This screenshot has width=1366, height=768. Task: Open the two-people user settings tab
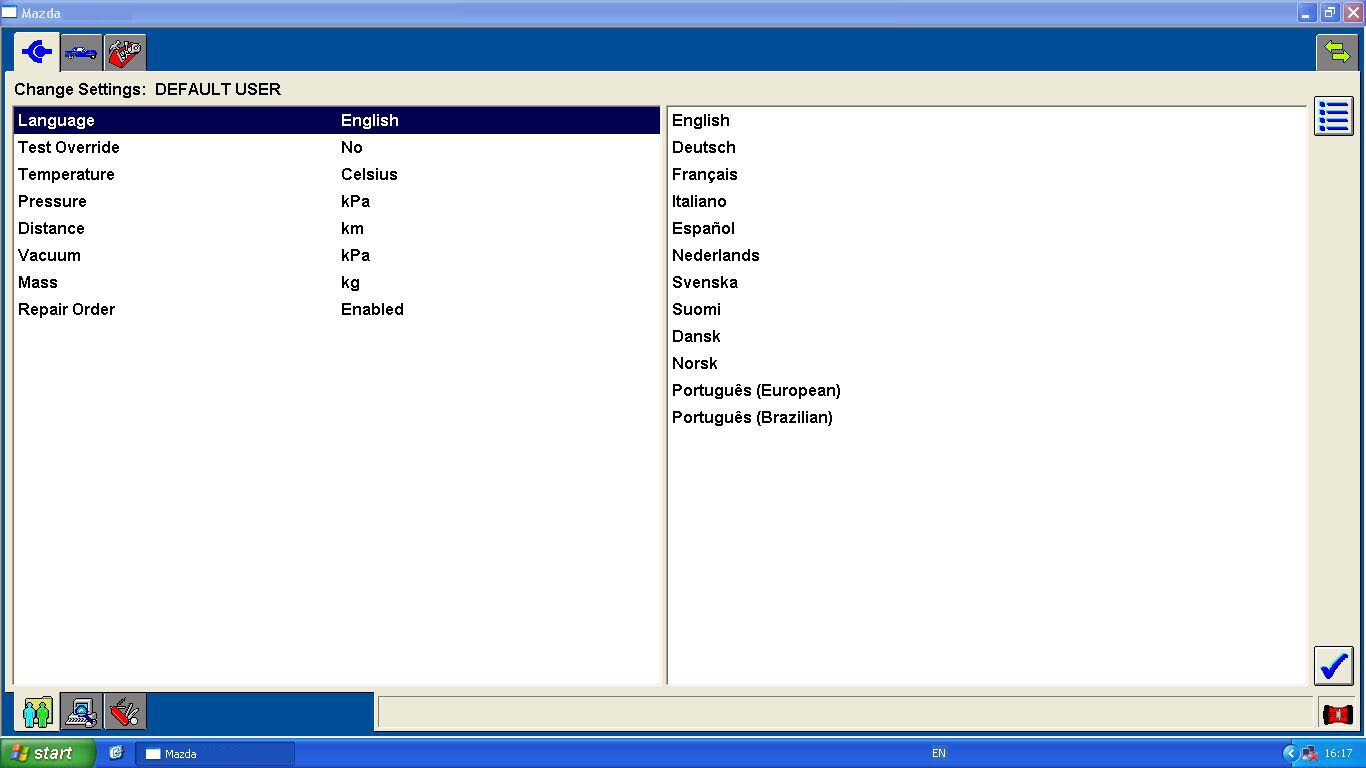pyautogui.click(x=37, y=712)
